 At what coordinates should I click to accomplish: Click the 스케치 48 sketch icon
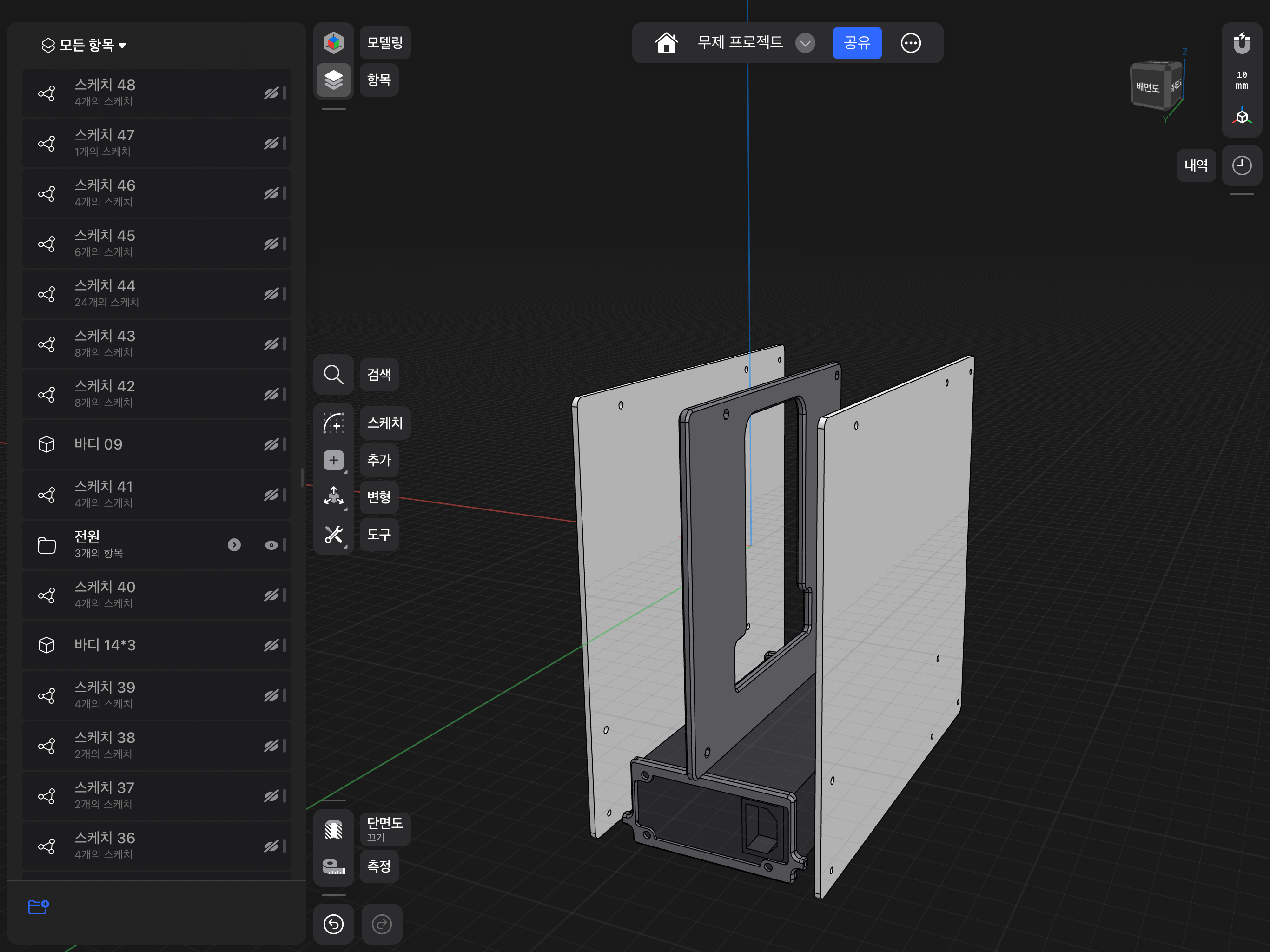[46, 93]
